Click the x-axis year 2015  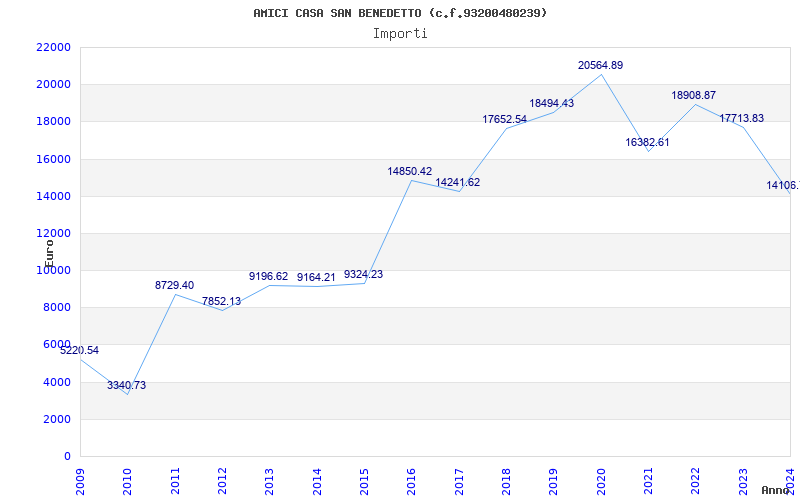click(x=364, y=482)
